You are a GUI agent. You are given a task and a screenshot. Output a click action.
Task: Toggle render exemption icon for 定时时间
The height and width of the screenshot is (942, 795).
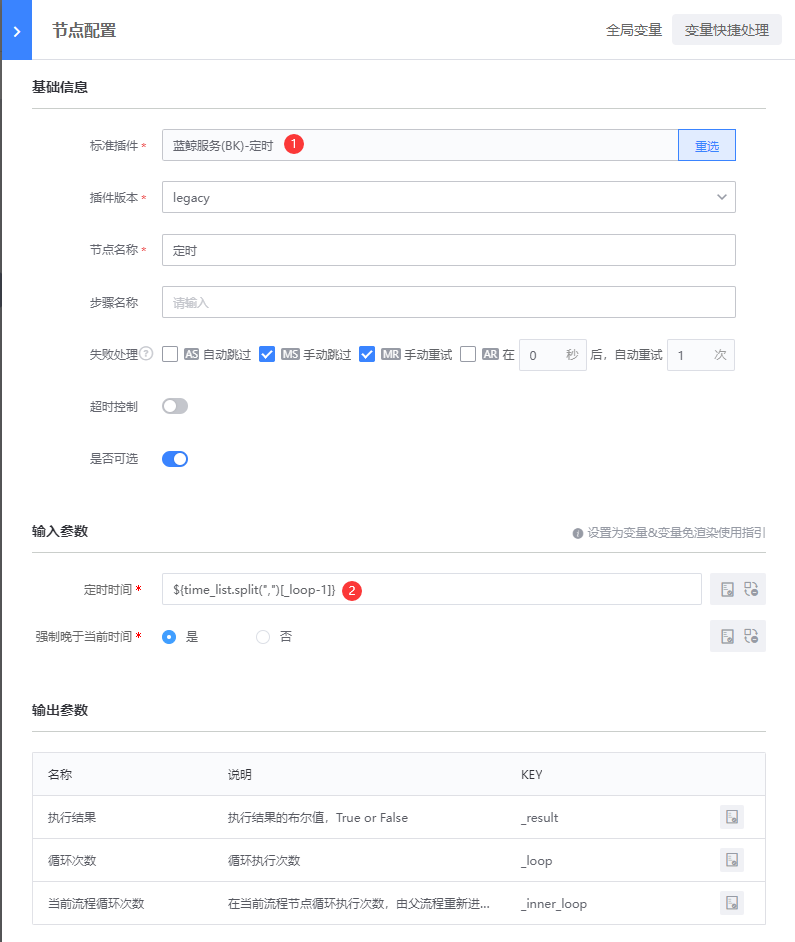751,589
